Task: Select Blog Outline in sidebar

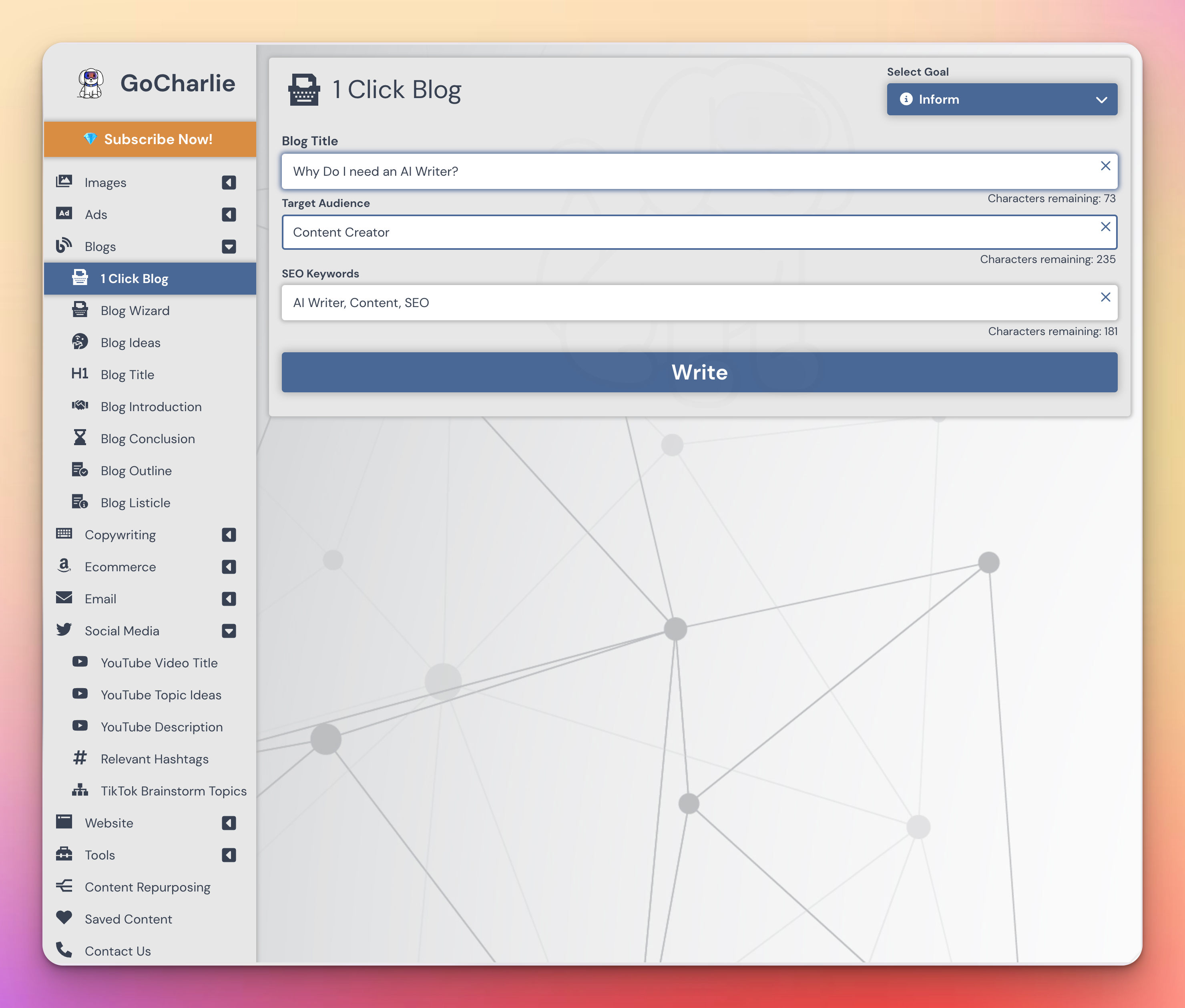Action: (x=150, y=470)
